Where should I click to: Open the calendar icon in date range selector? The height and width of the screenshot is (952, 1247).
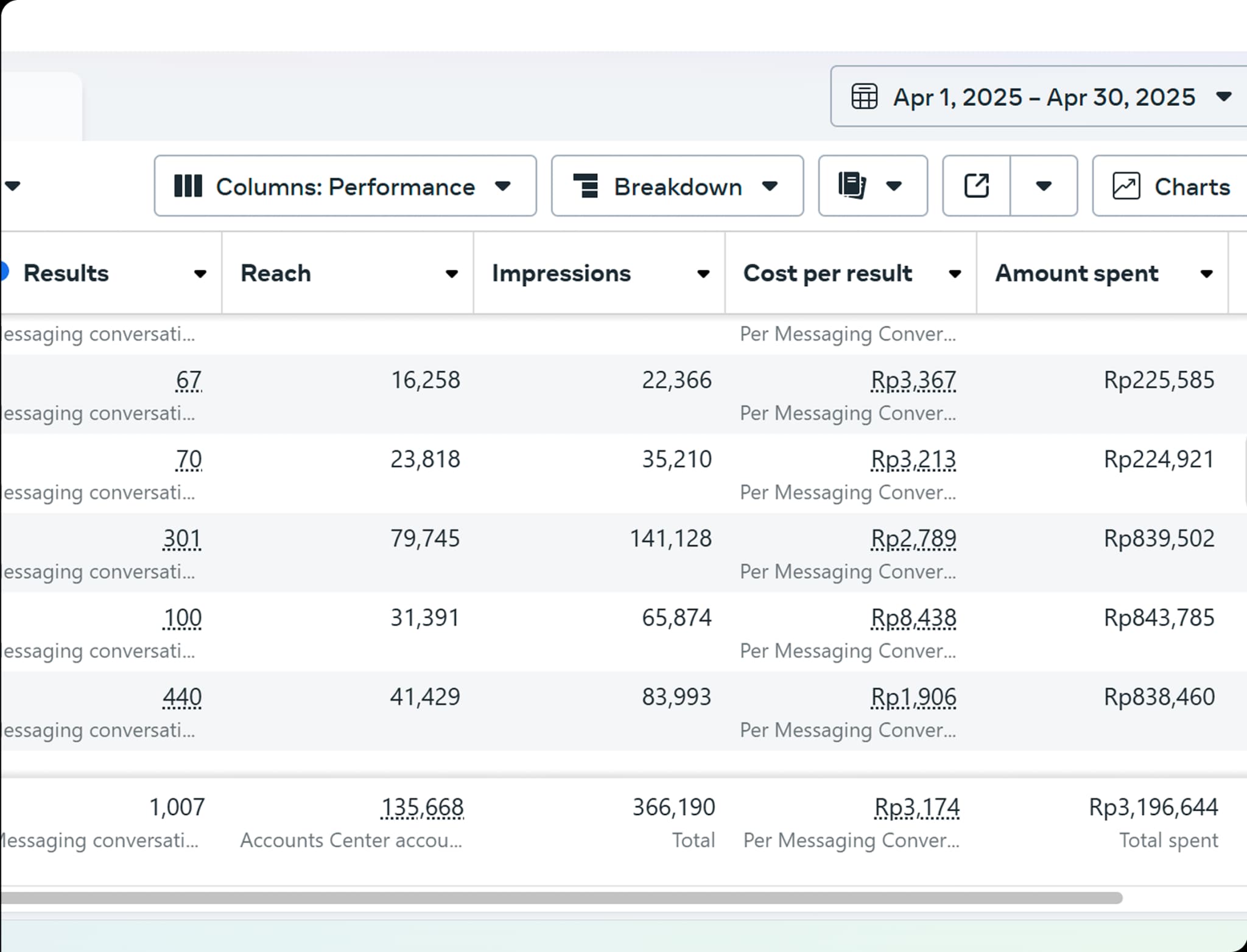[864, 97]
